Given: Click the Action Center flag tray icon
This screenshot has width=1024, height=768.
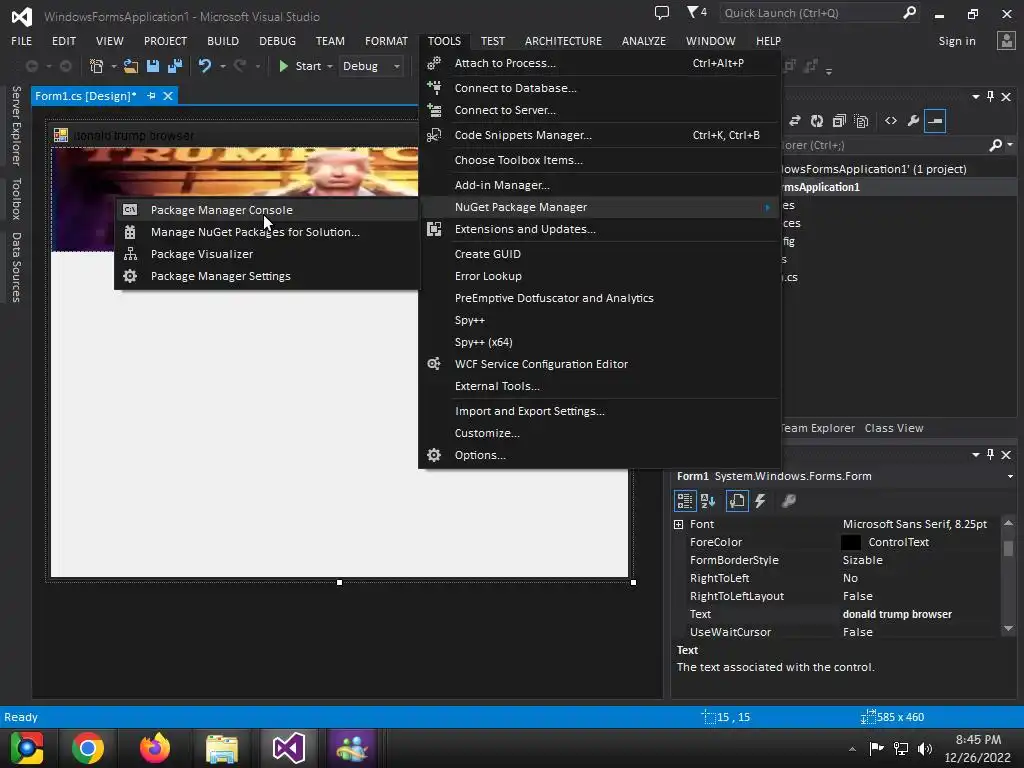Looking at the screenshot, I should [x=876, y=749].
